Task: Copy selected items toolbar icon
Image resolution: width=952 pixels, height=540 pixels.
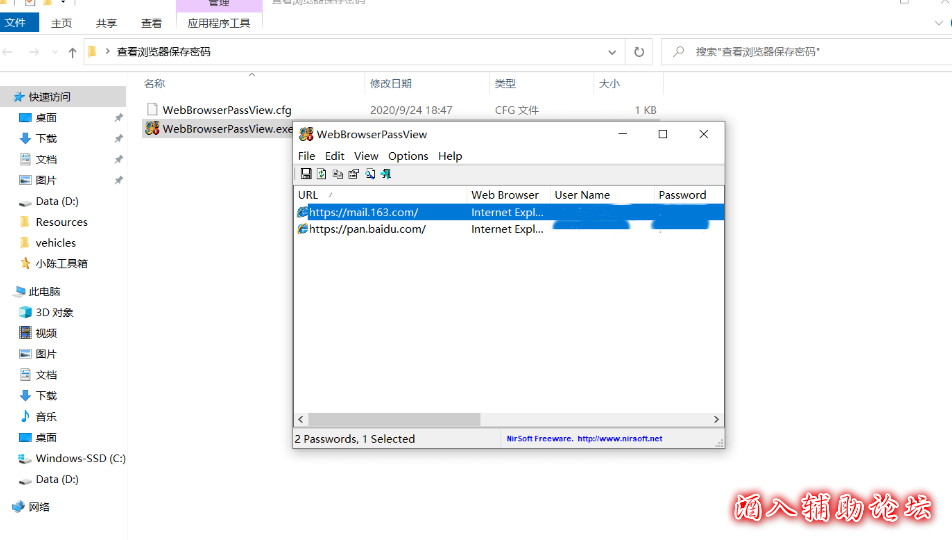Action: coord(338,174)
